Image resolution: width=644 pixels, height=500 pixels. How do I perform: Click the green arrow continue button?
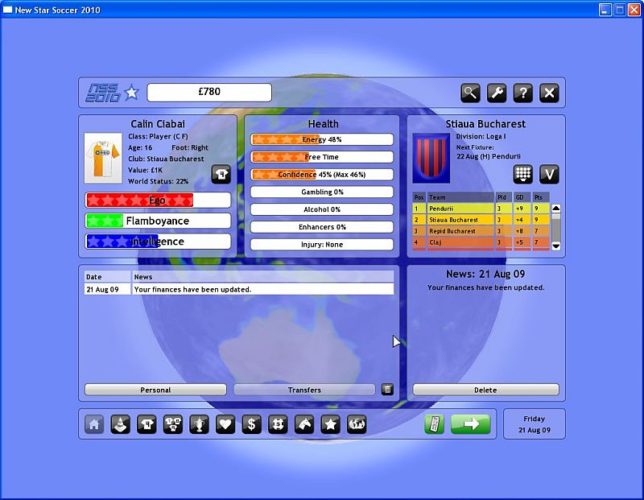click(471, 424)
